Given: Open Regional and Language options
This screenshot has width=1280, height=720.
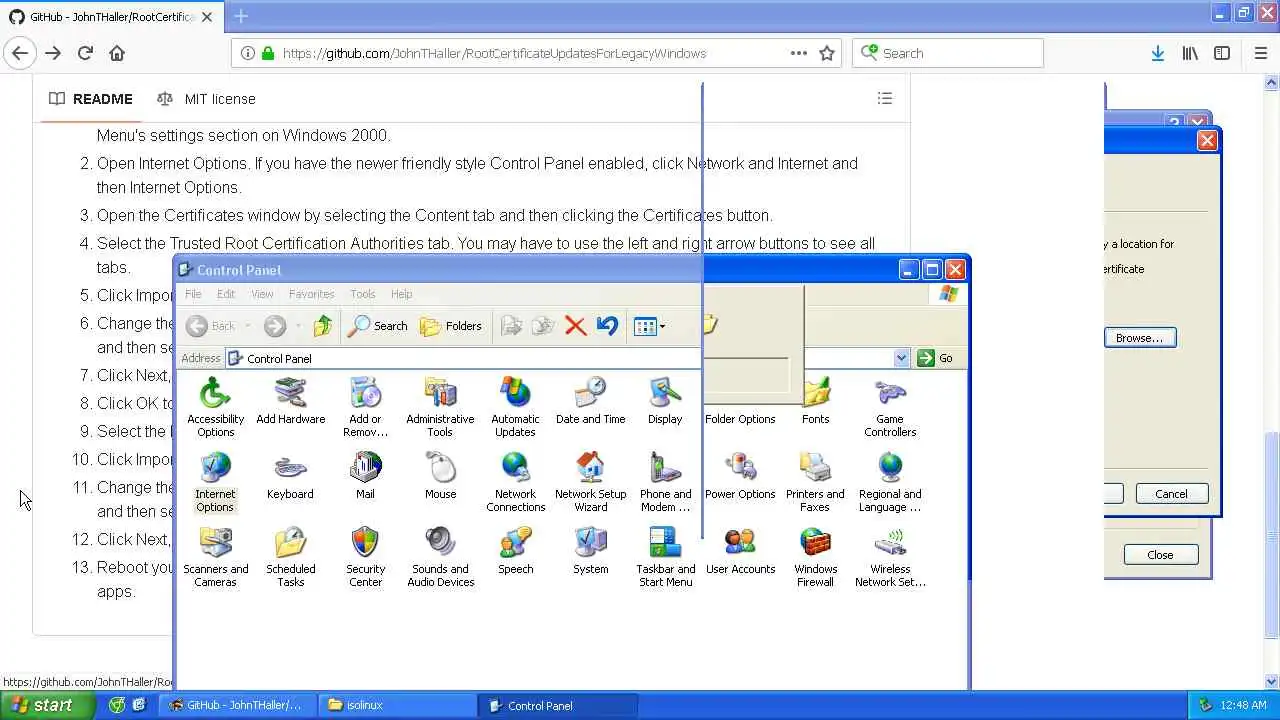Looking at the screenshot, I should [x=890, y=482].
